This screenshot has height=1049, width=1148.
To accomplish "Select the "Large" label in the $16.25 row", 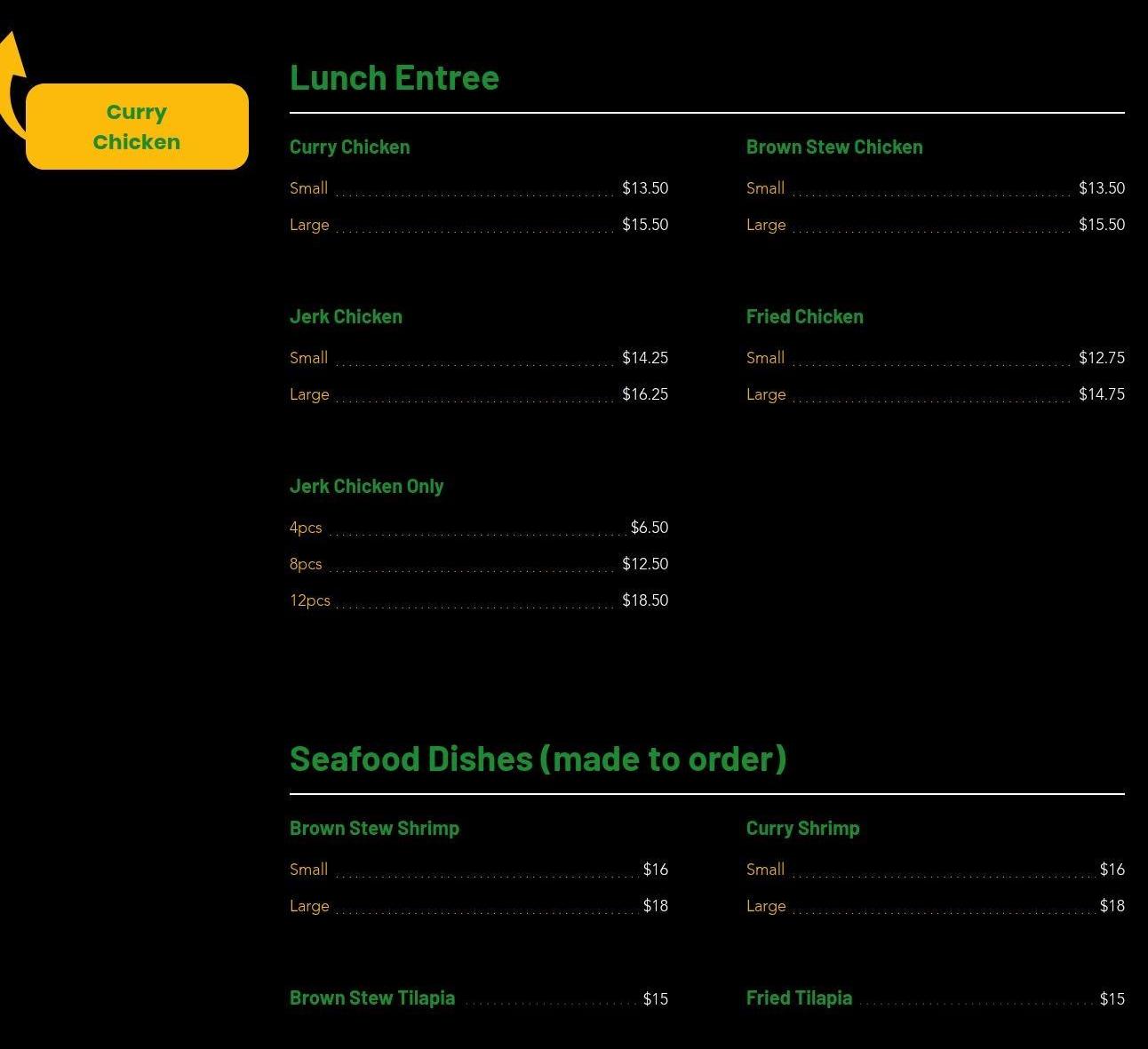I will click(309, 394).
